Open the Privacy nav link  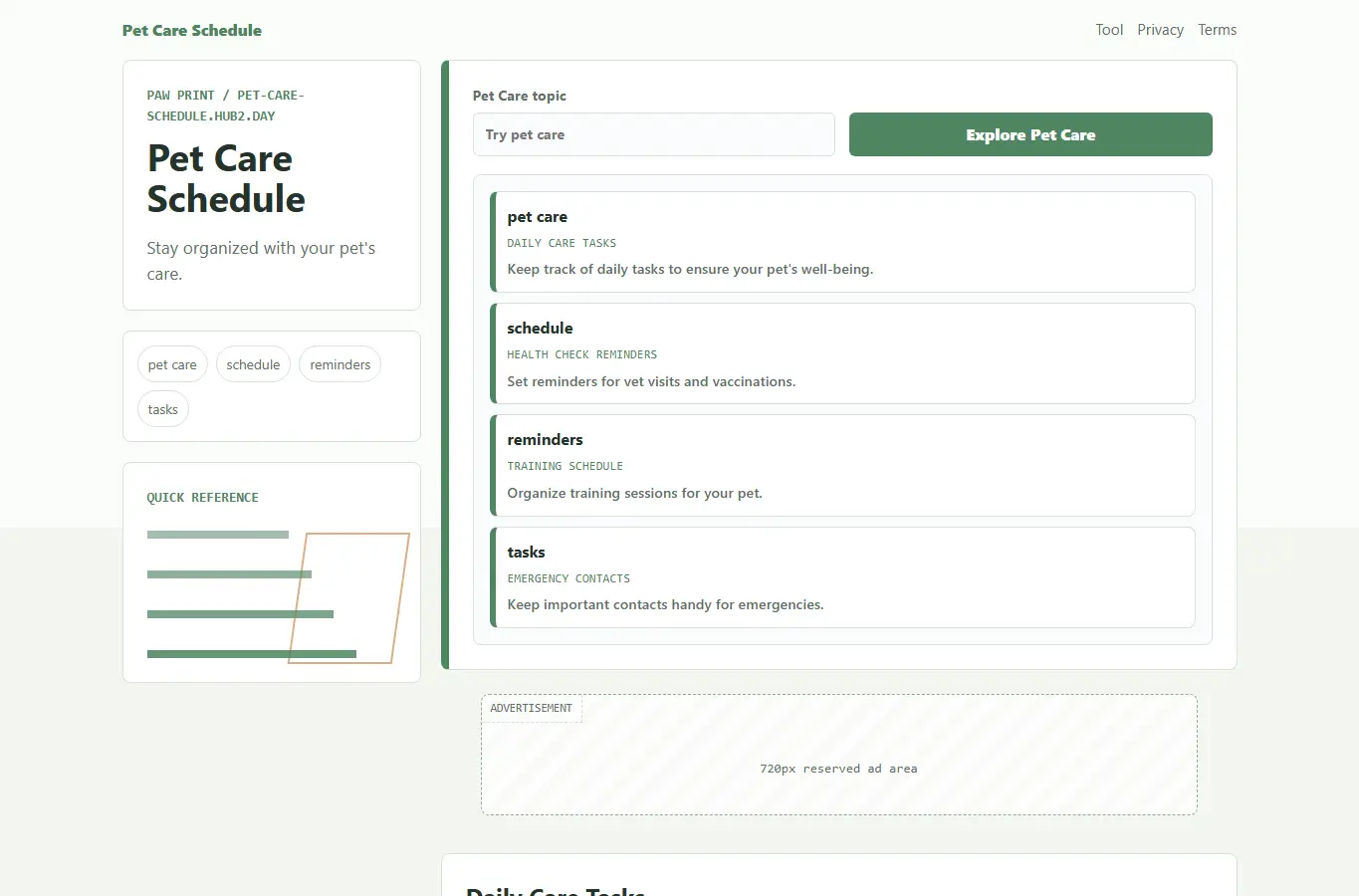[1160, 30]
